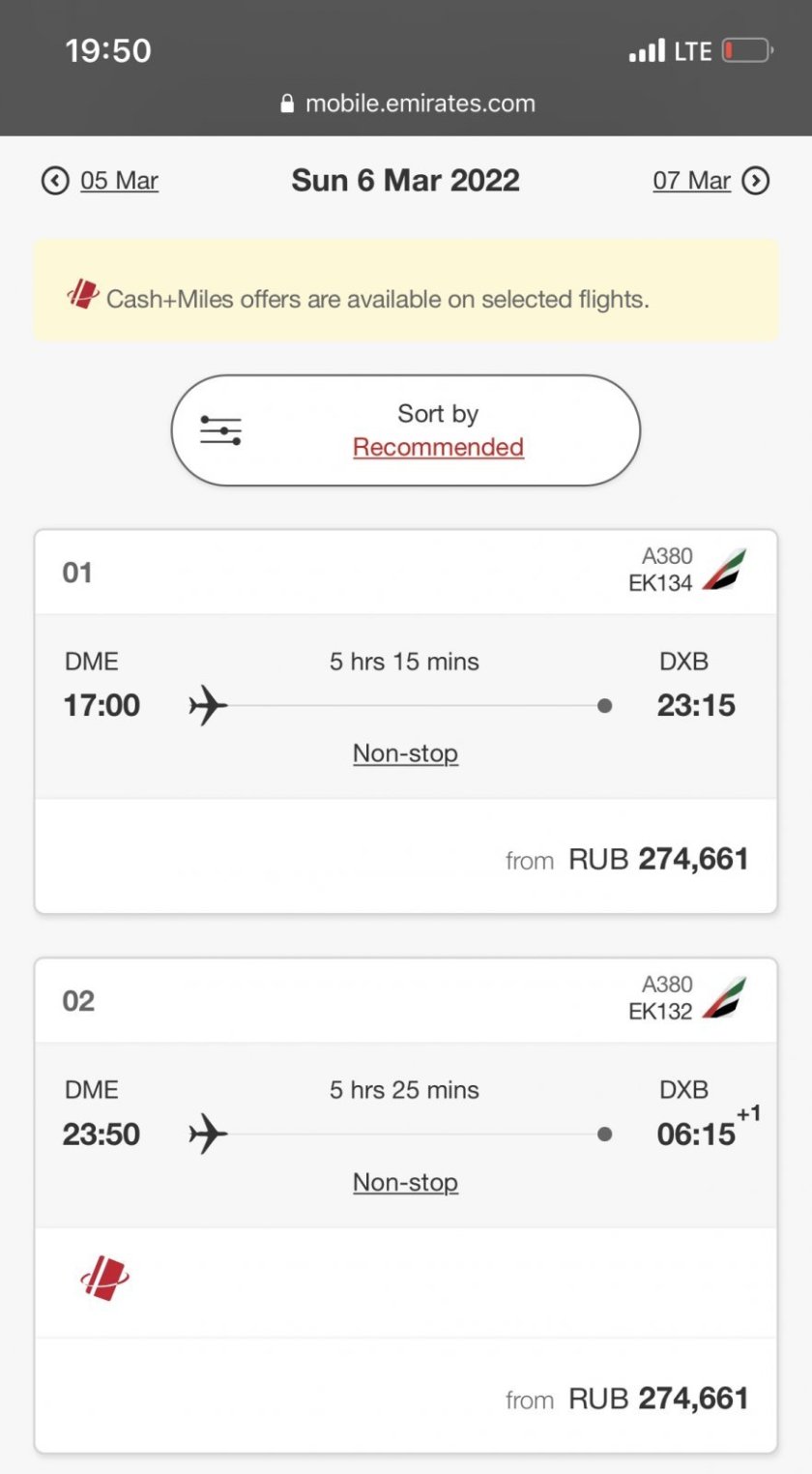Tap the sort filter sliders icon
Viewport: 812px width, 1474px height.
pyautogui.click(x=220, y=430)
